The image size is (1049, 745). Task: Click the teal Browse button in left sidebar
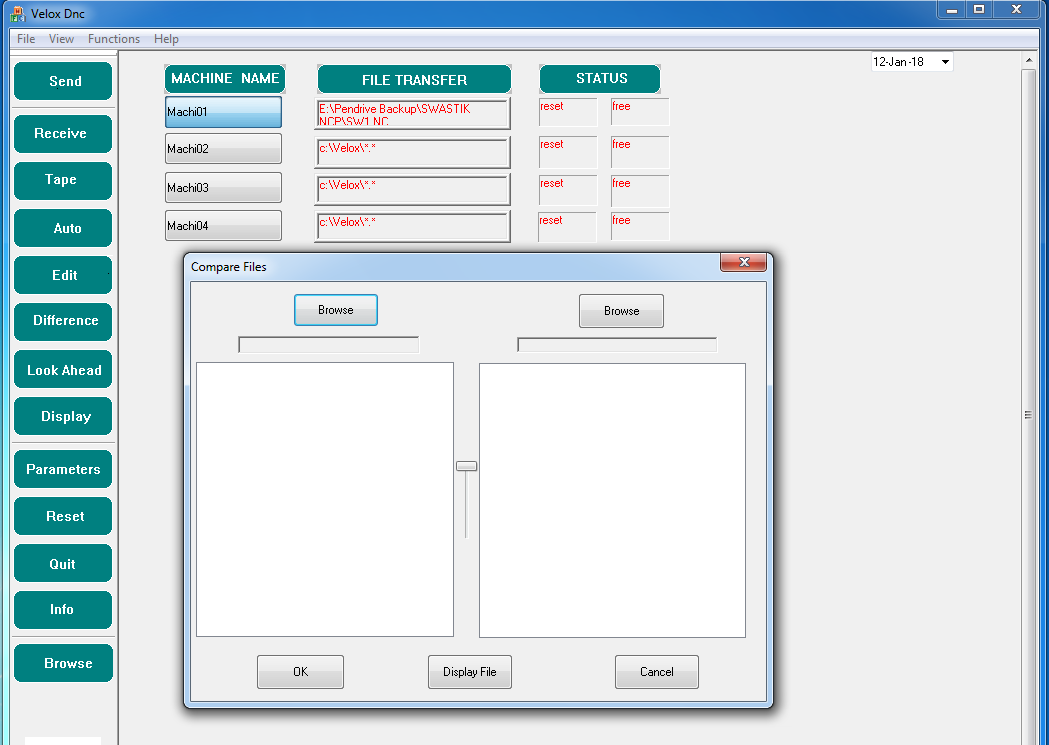coord(63,663)
